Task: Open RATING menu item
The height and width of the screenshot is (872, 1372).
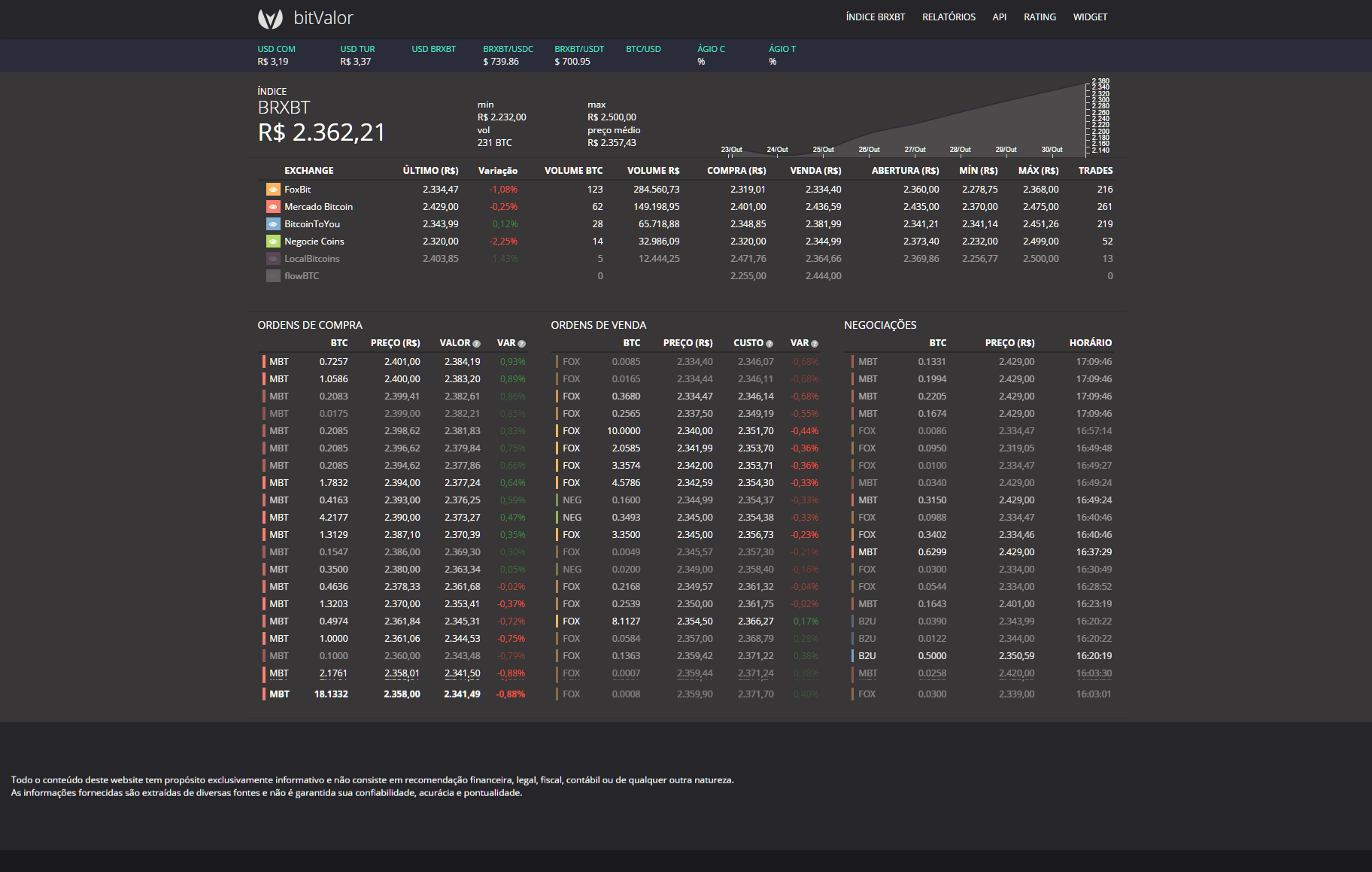Action: tap(1040, 17)
